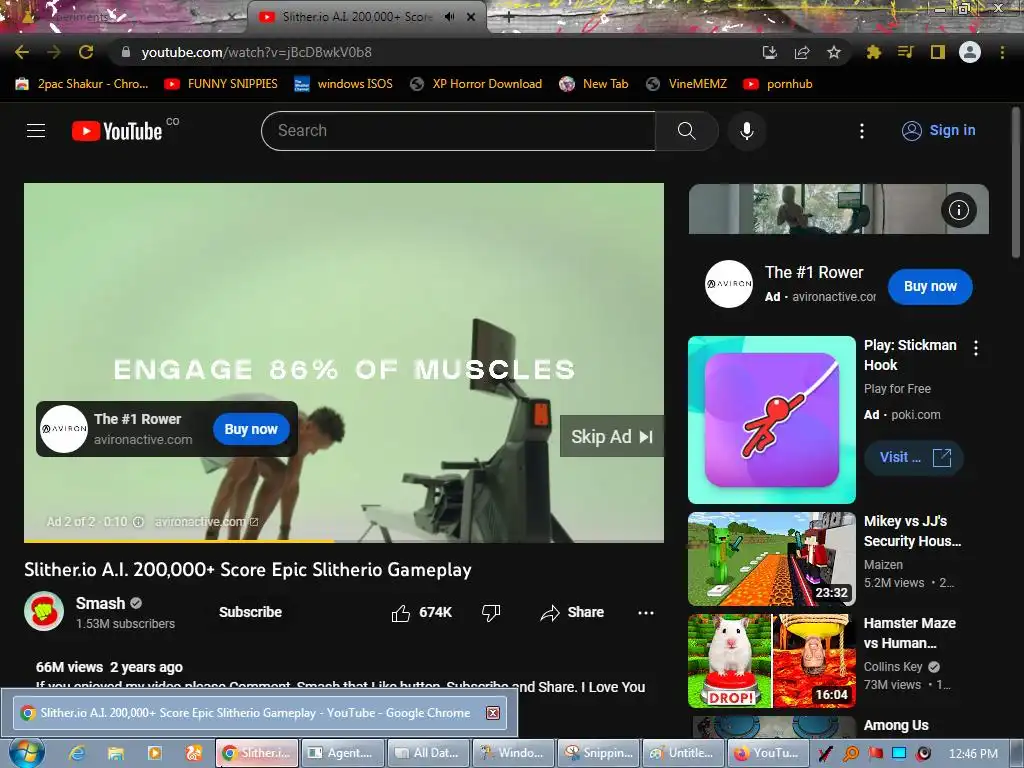Open the XP Horror Download bookmark
The image size is (1024, 768).
click(x=476, y=84)
